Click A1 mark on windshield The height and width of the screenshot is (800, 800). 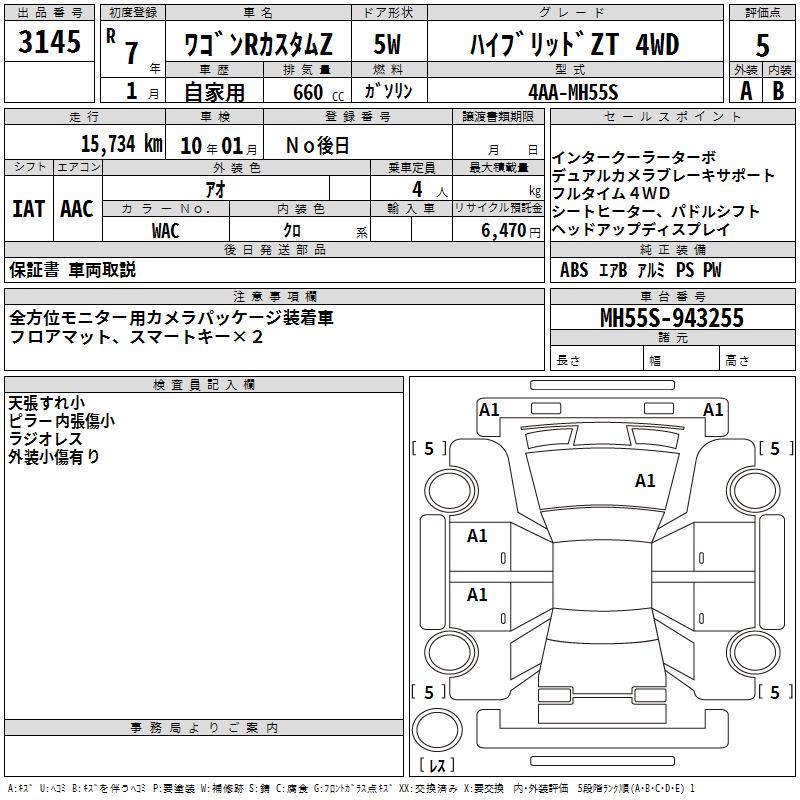[645, 481]
